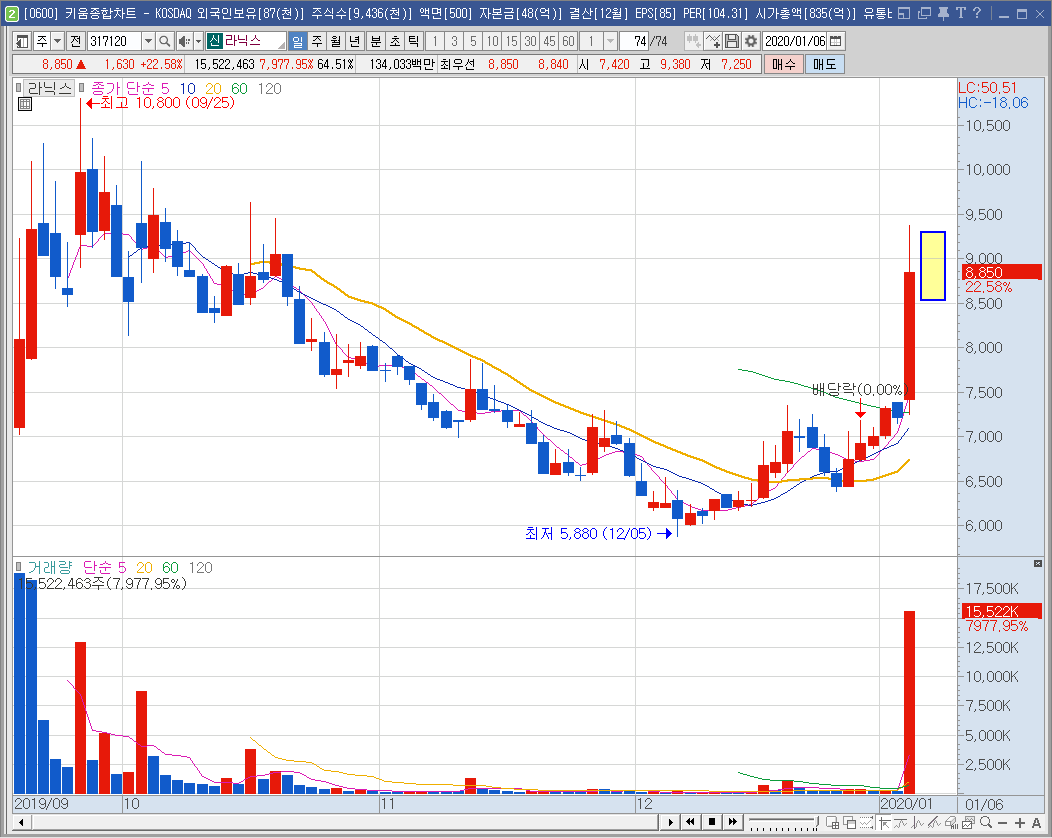Viewport: 1052px width, 838px height.
Task: Click the stop button in bottom controls
Action: point(712,822)
